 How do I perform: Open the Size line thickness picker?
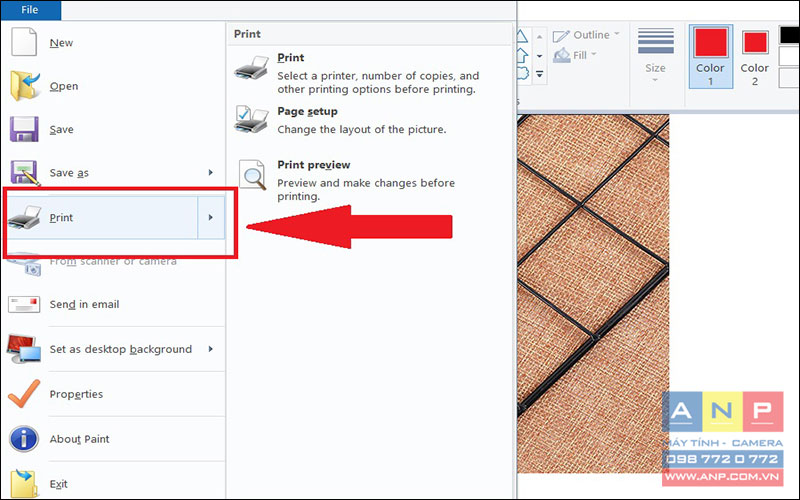655,55
